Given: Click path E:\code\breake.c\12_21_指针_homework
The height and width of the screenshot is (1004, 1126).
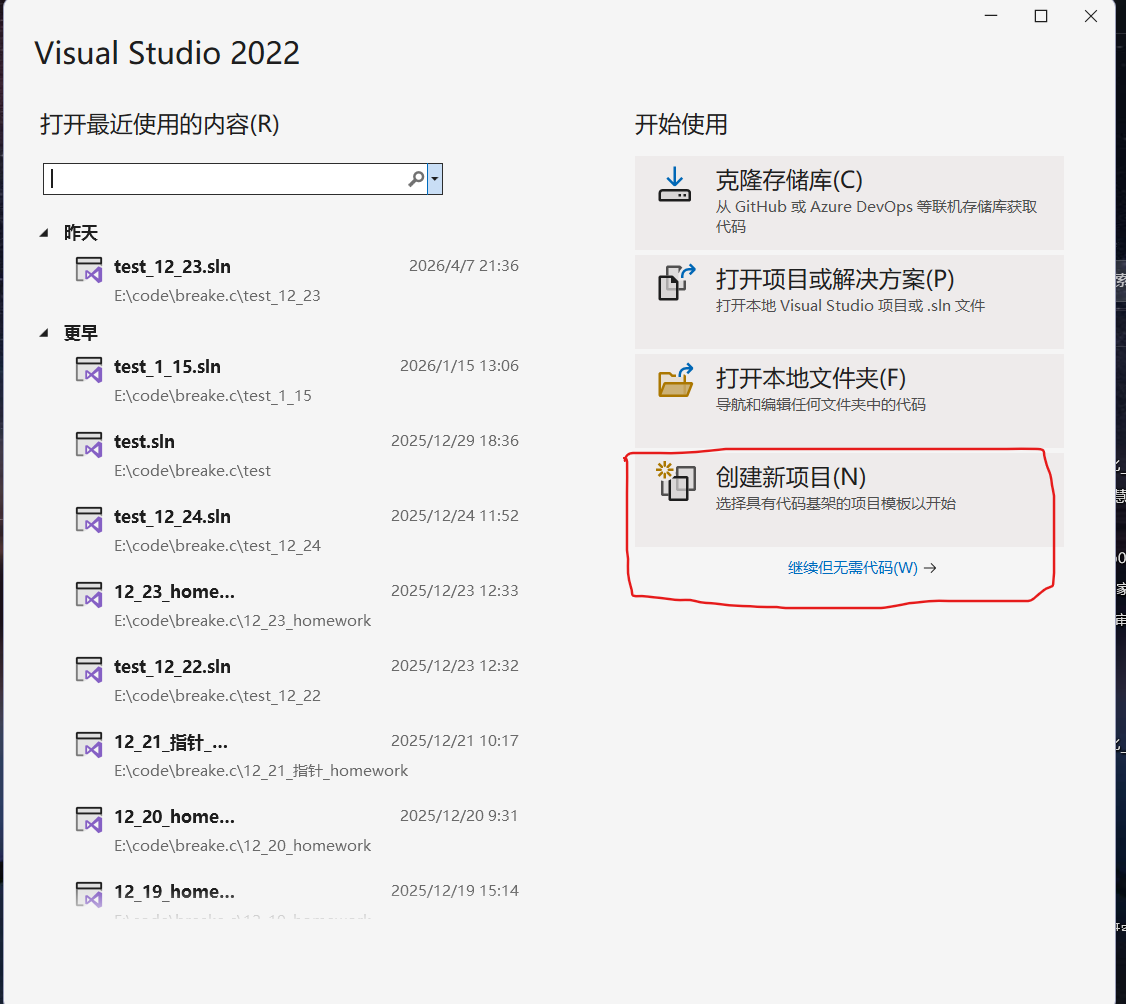Looking at the screenshot, I should (x=261, y=770).
